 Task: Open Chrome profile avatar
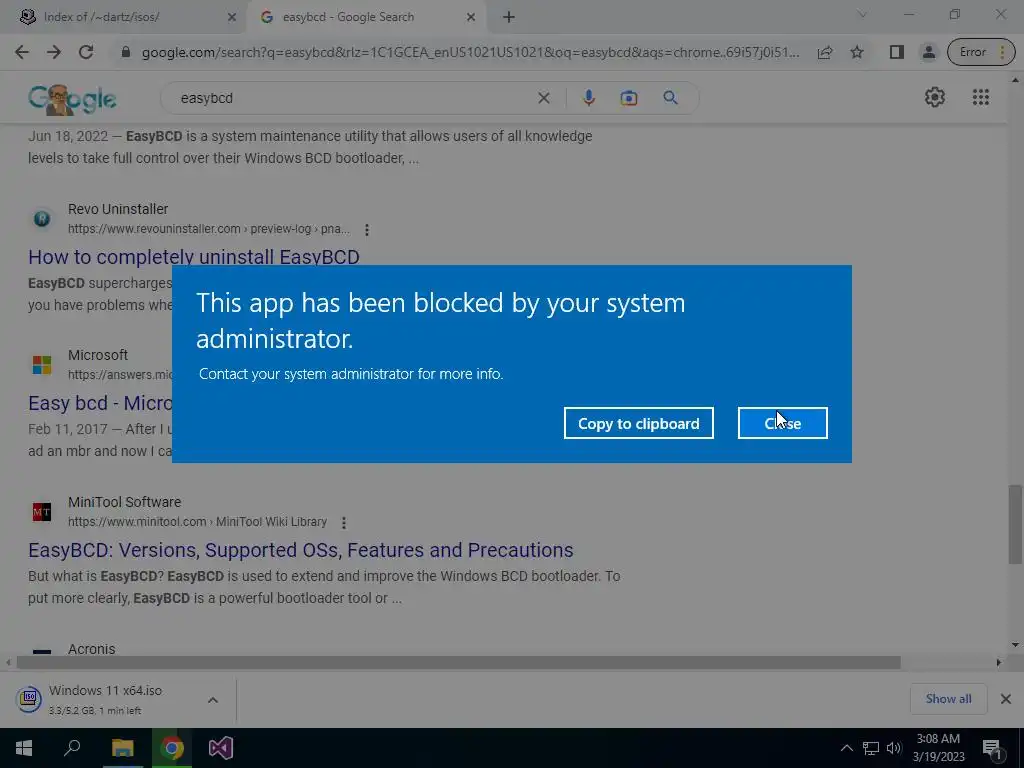coord(928,52)
